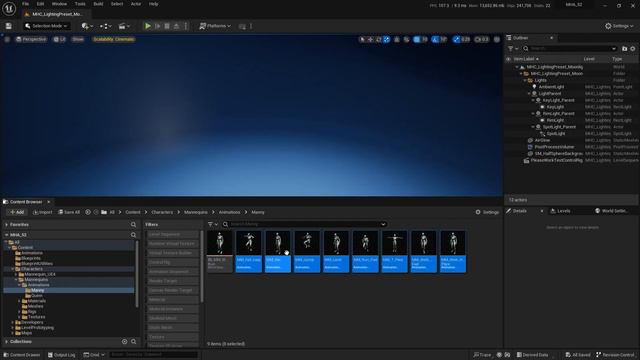Open the quick add to project dropdown icon
640x360 pixels.
tap(87, 26)
